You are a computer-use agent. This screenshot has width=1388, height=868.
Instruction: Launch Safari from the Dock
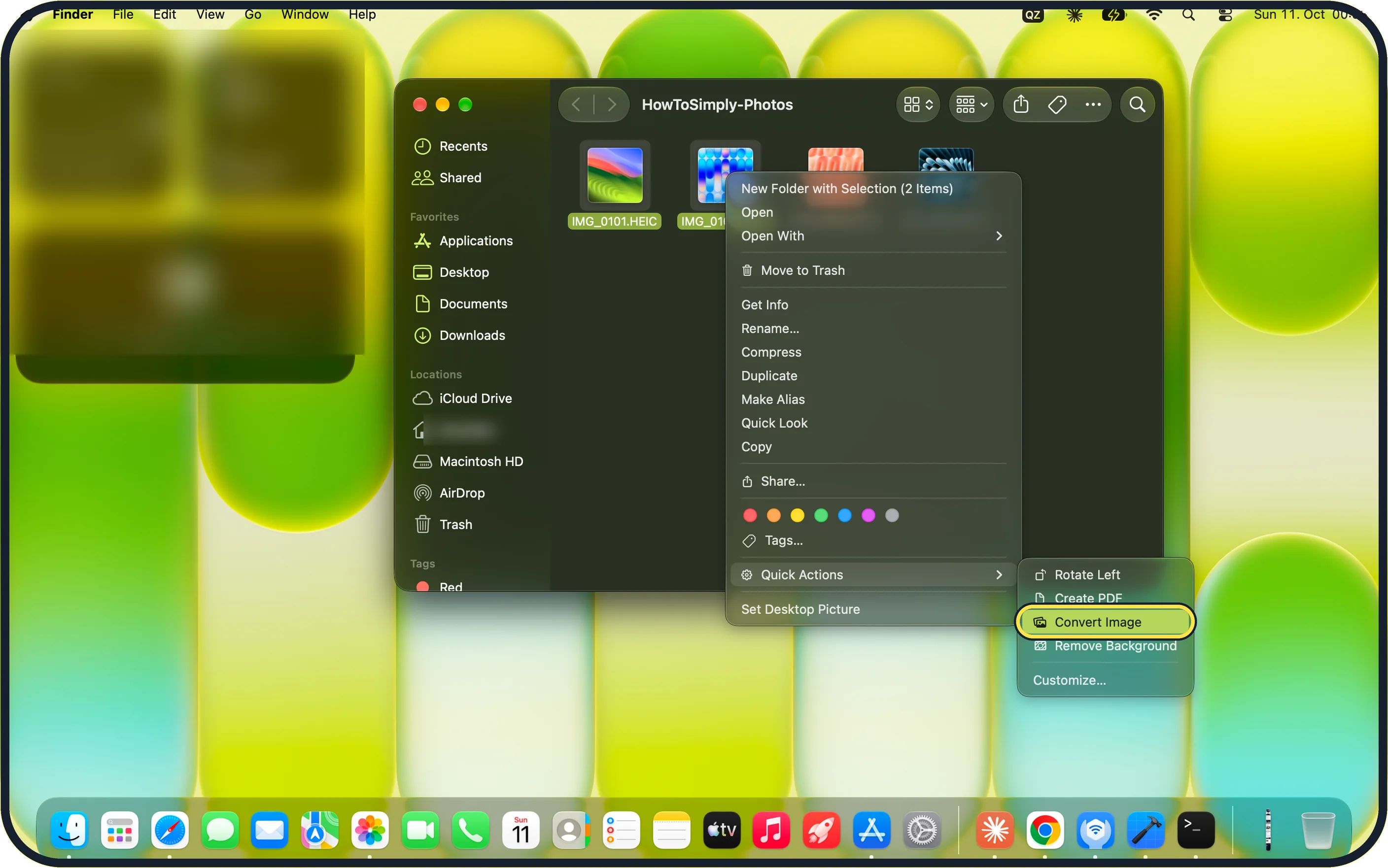point(170,830)
